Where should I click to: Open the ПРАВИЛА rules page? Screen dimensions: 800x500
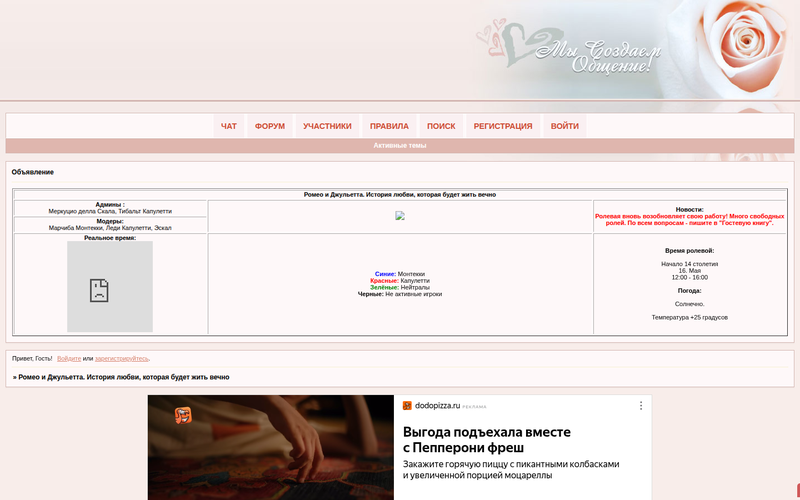tap(389, 126)
